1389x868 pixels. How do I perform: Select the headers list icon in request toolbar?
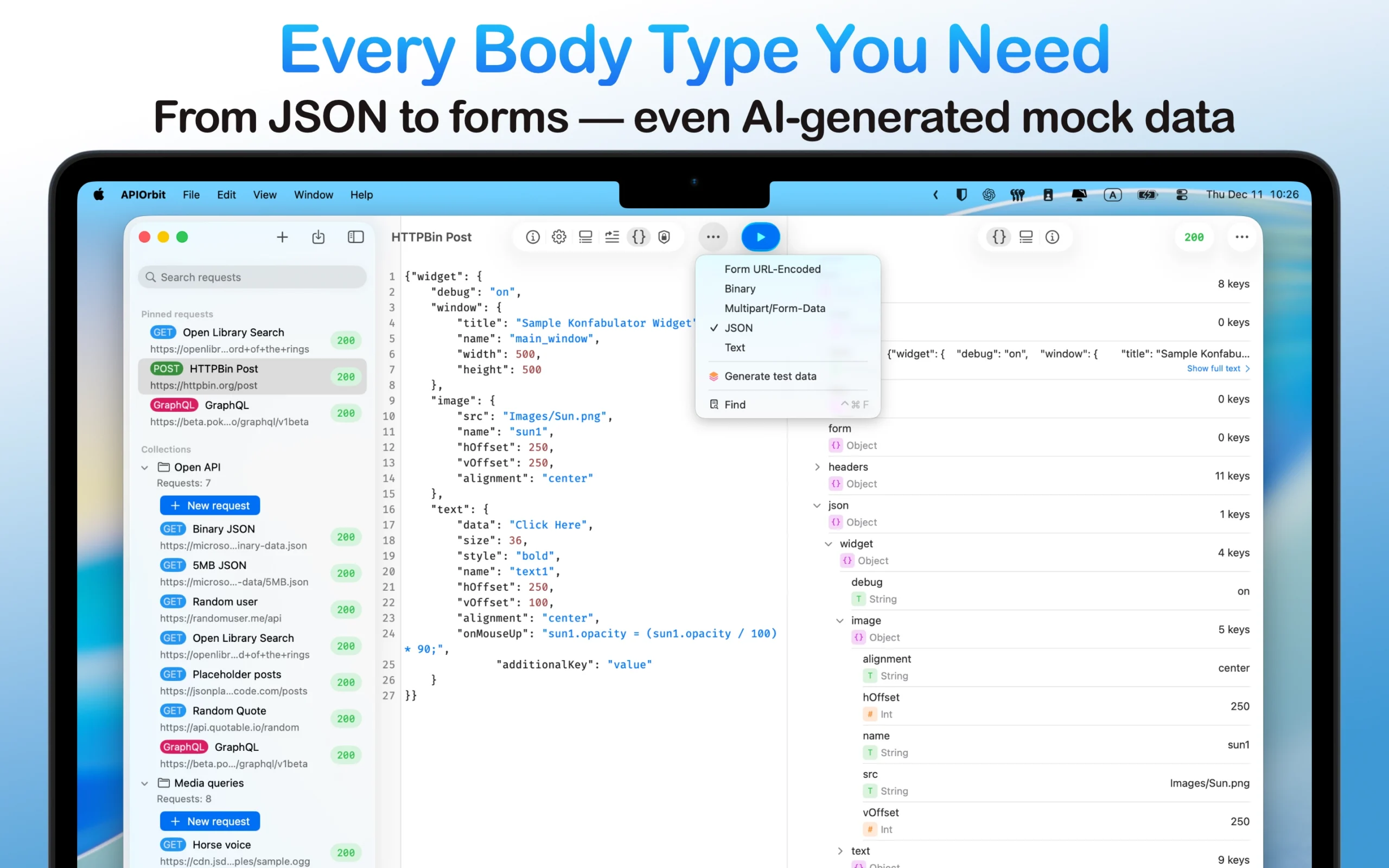585,237
